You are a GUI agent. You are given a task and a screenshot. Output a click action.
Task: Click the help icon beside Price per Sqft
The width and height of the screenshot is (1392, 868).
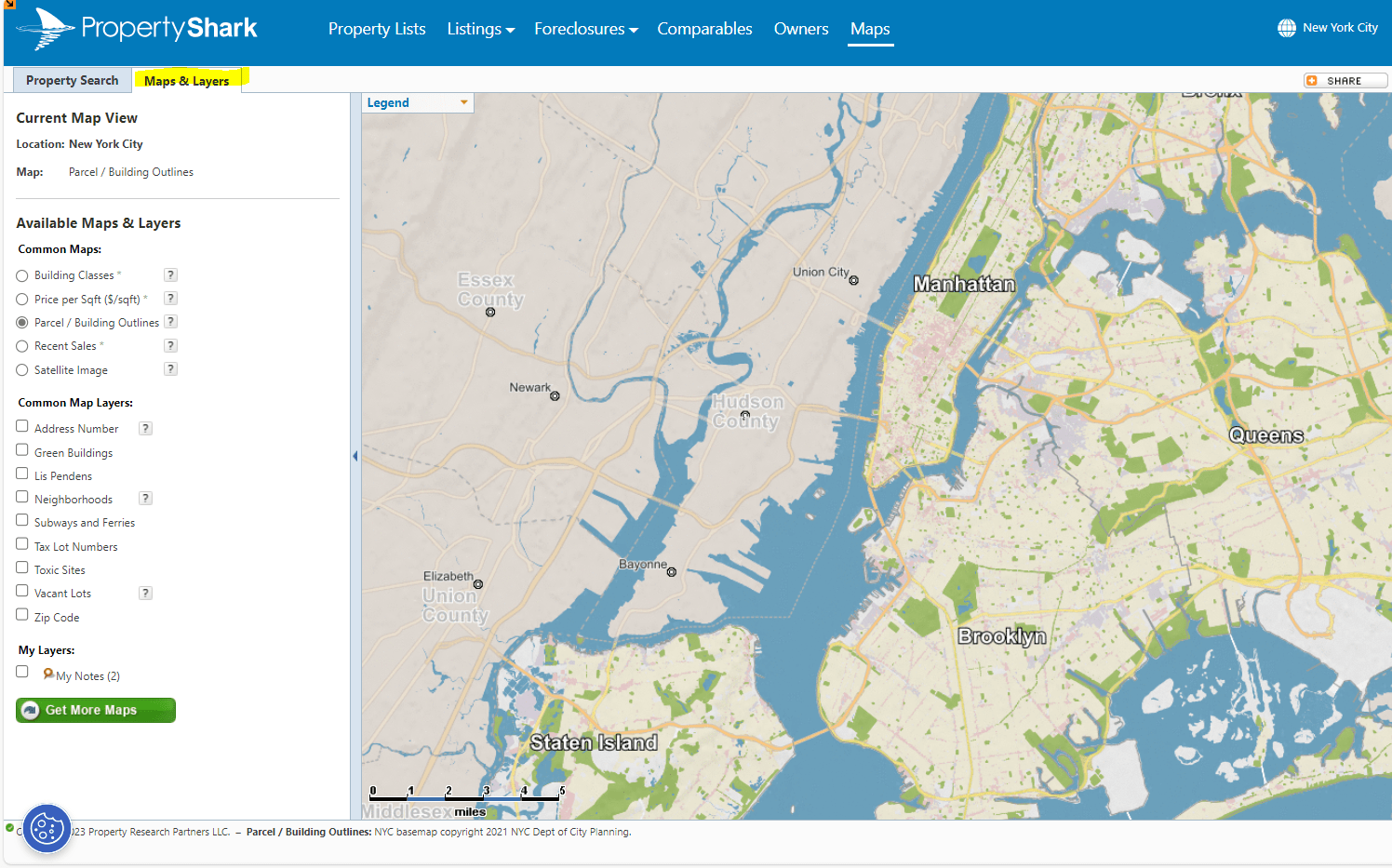[x=170, y=298]
